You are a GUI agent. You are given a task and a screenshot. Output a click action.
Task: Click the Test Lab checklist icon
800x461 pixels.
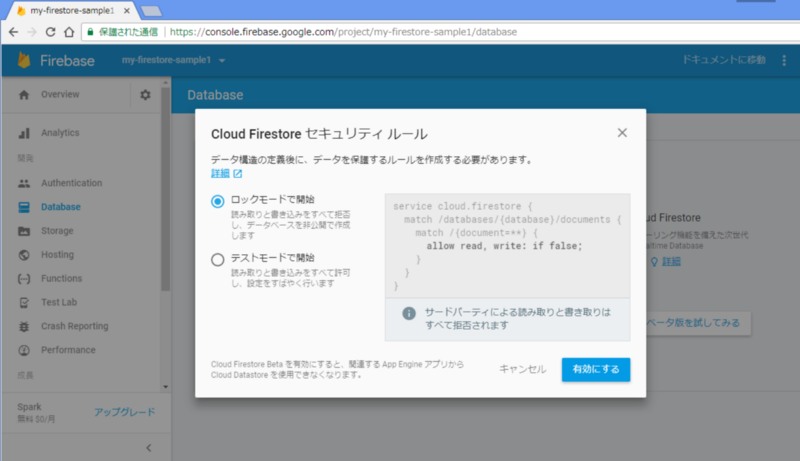click(x=24, y=303)
